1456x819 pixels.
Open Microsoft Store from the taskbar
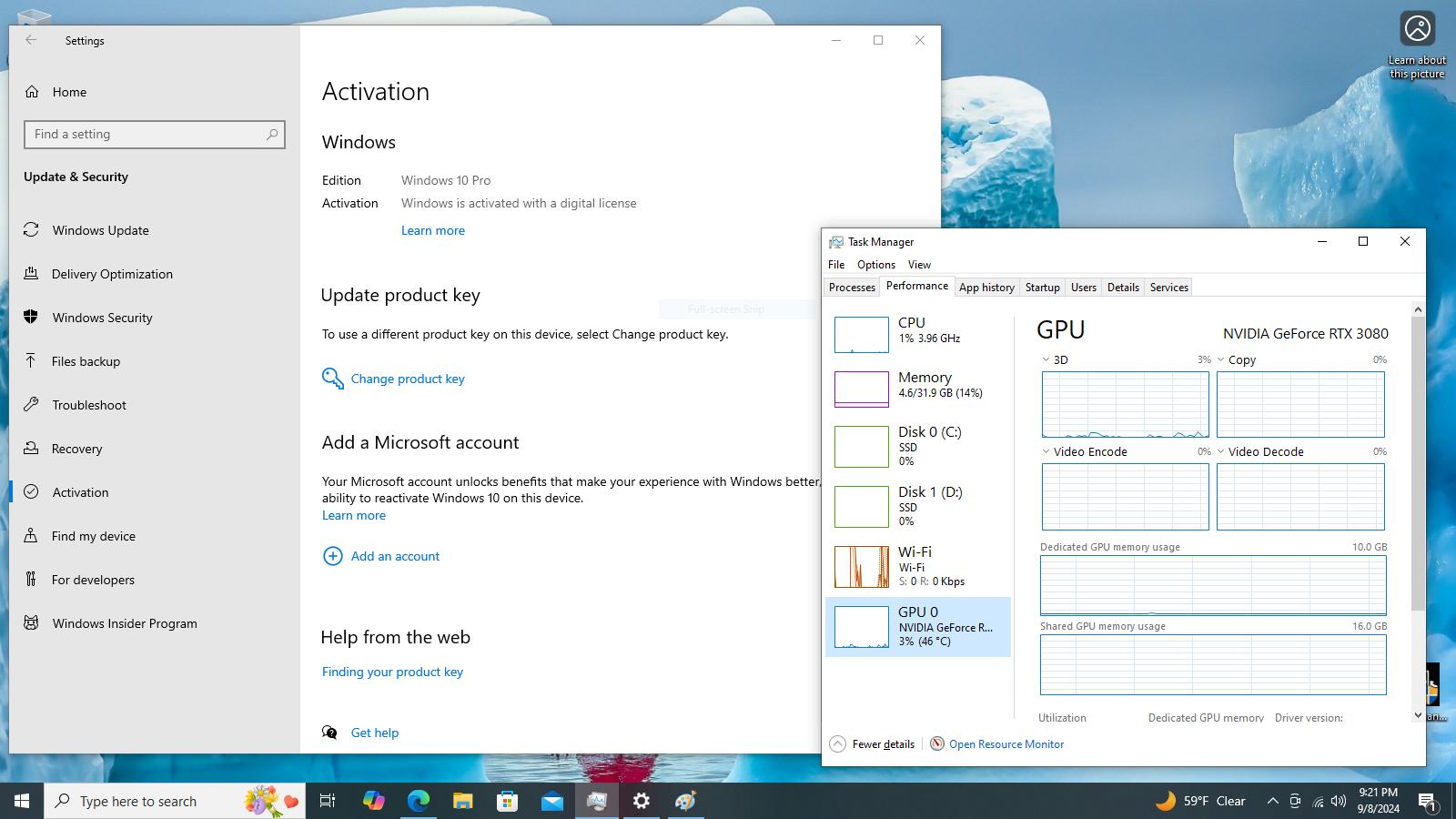(507, 801)
